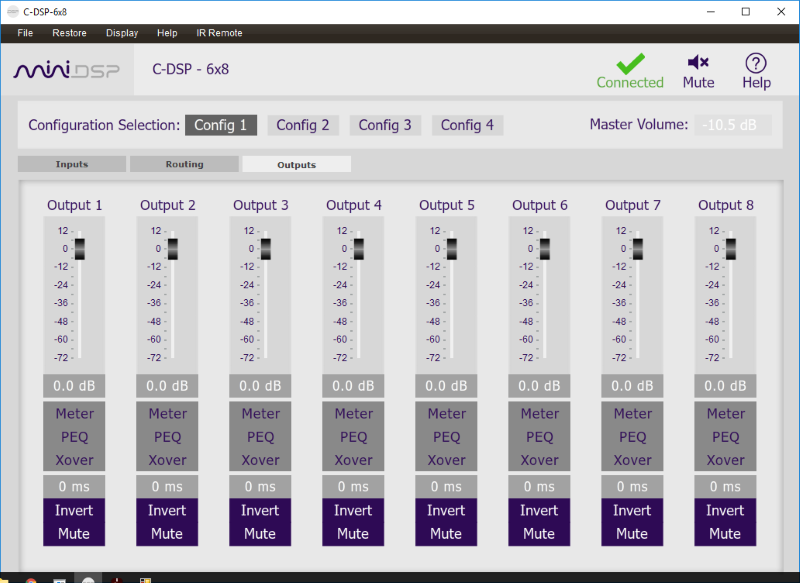Viewport: 800px width, 583px height.
Task: Switch to Config 3
Action: click(x=385, y=125)
